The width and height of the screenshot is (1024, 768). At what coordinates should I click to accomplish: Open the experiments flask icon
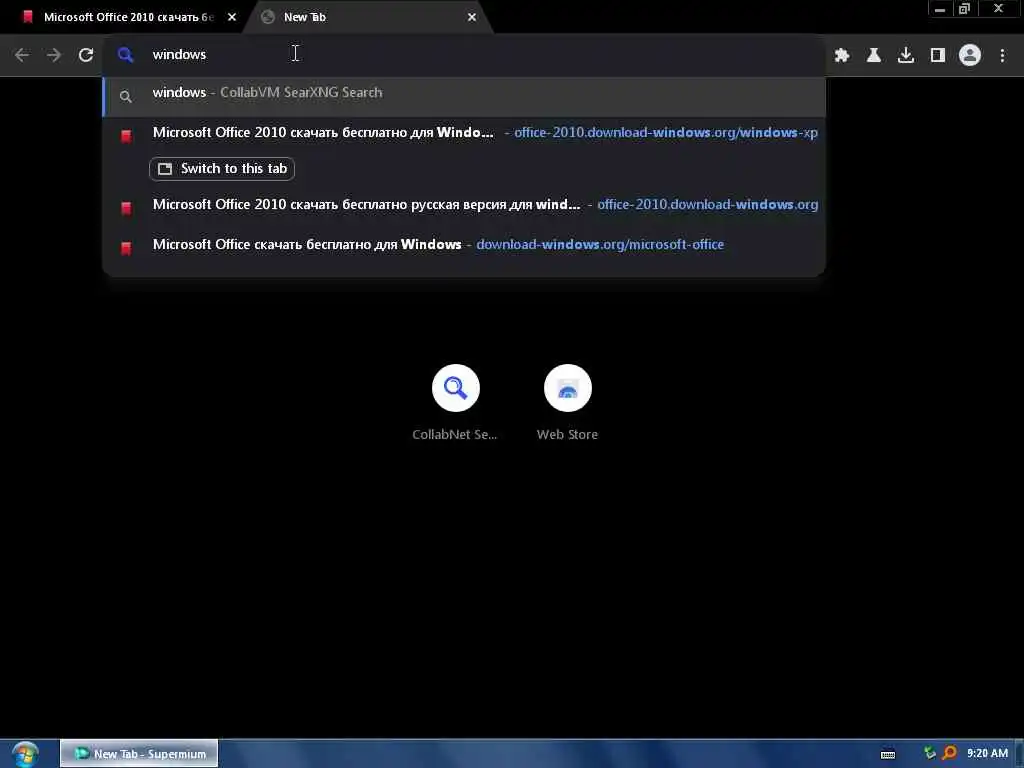coord(874,56)
